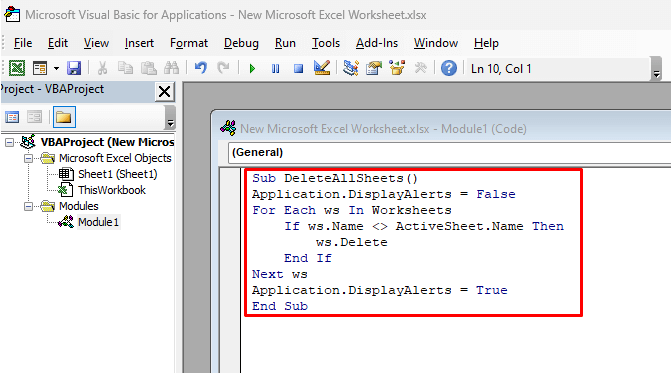Collapse the Microsoft Excel Objects folder

click(28, 158)
